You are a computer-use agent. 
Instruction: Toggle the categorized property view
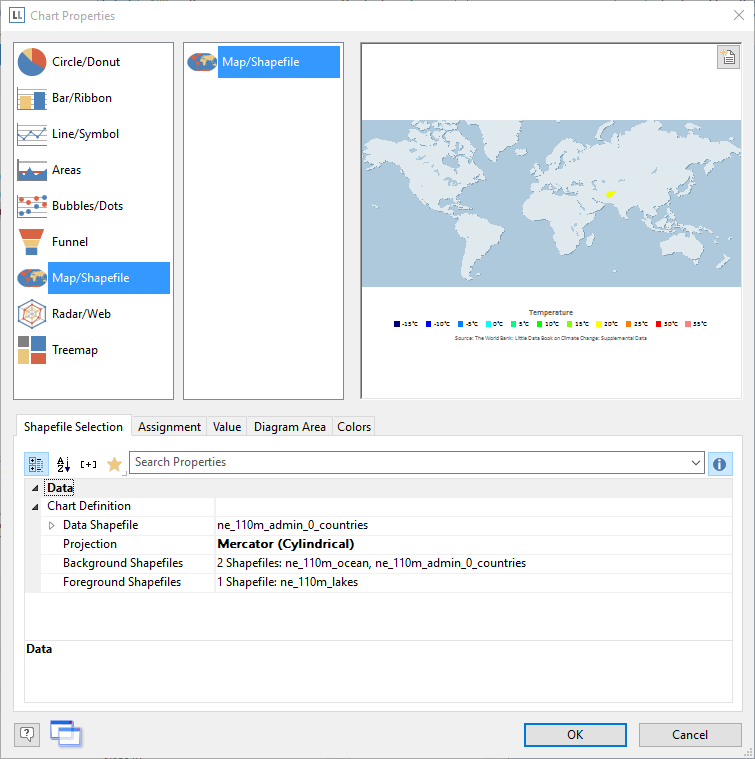36,464
